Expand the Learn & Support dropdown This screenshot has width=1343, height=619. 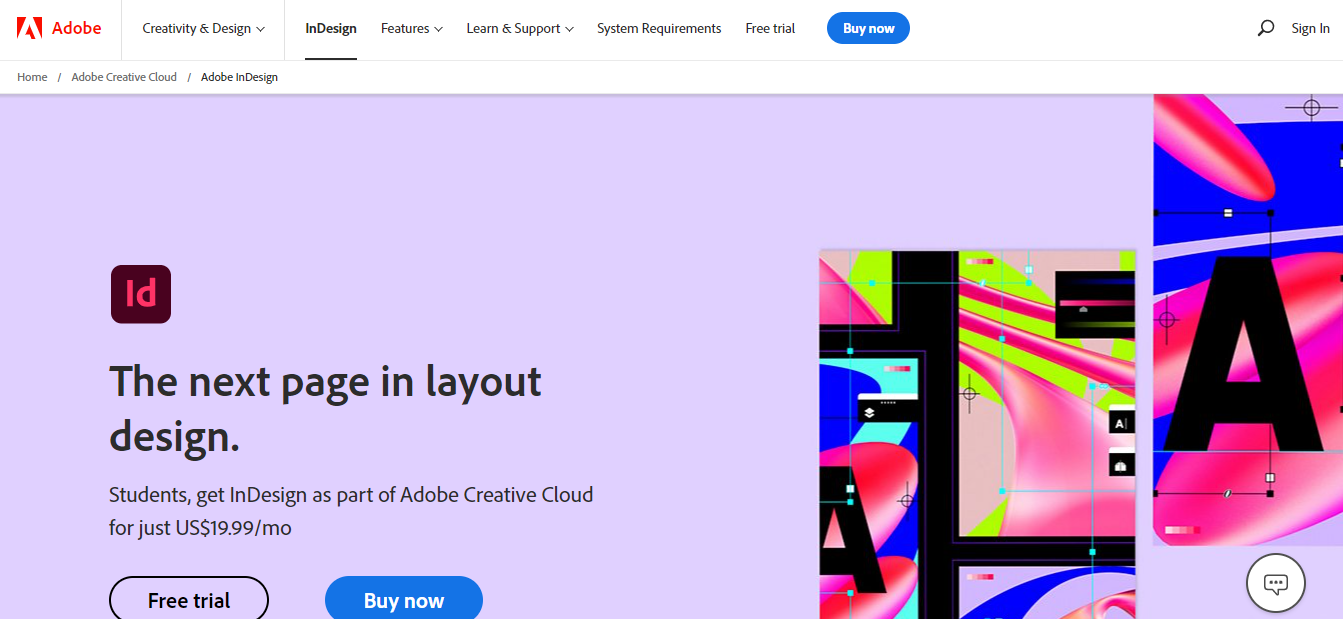520,28
